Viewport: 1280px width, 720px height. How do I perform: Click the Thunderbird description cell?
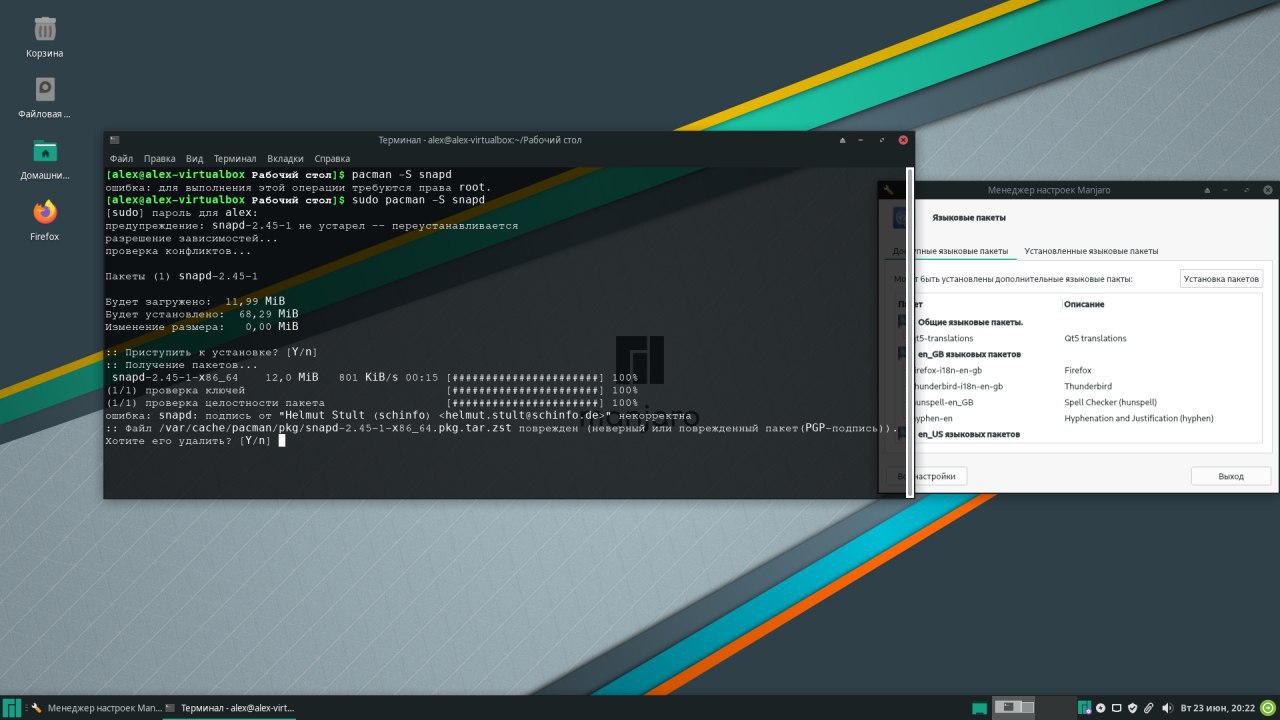pyautogui.click(x=1090, y=386)
